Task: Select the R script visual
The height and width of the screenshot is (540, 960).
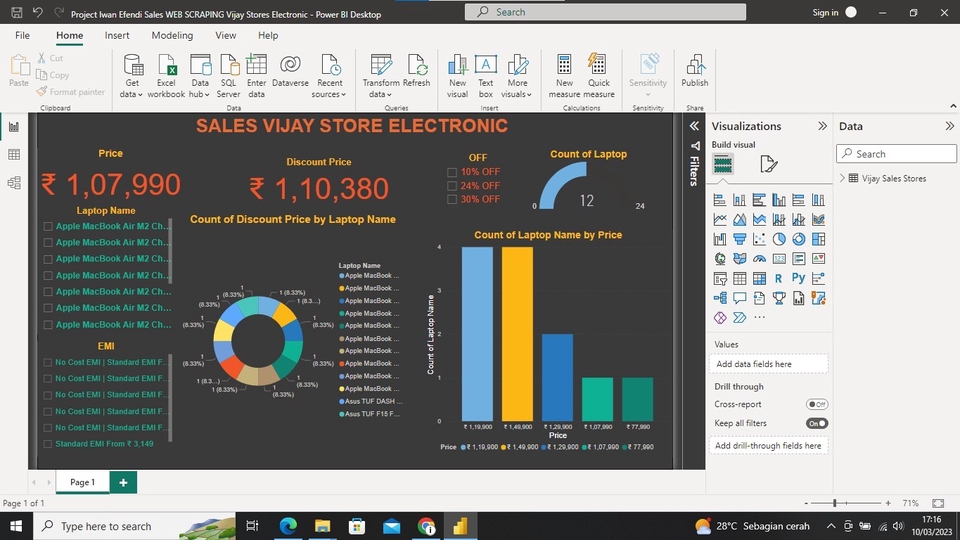Action: tap(779, 279)
